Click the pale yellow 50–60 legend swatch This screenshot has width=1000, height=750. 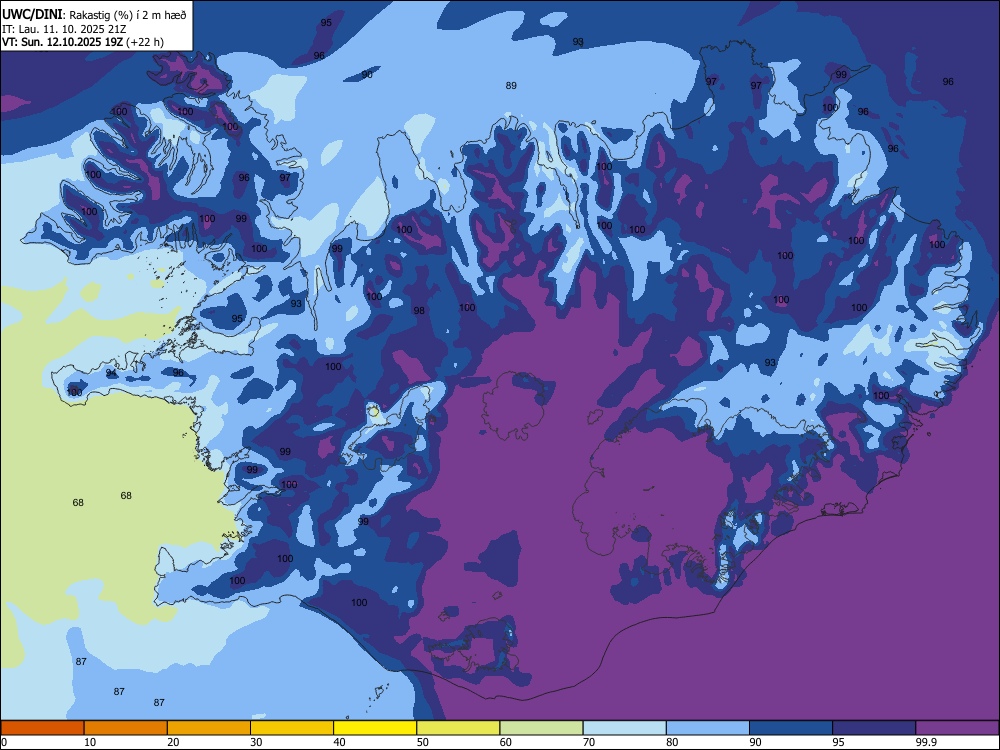point(458,728)
